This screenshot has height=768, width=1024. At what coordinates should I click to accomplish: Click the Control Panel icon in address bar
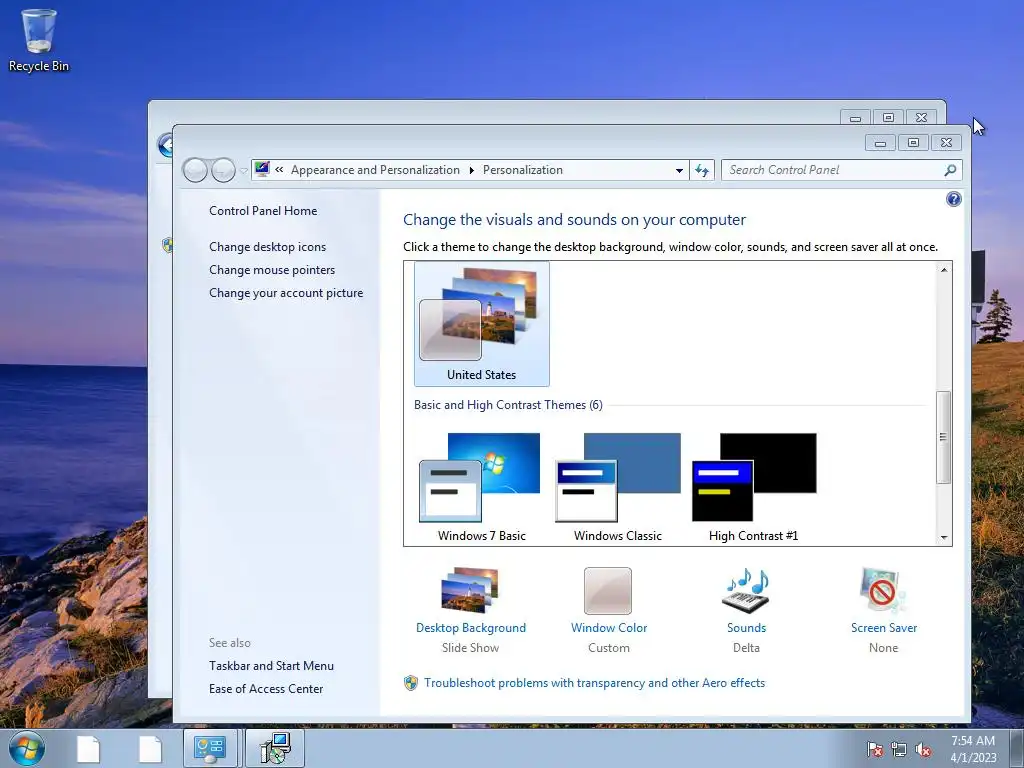262,170
